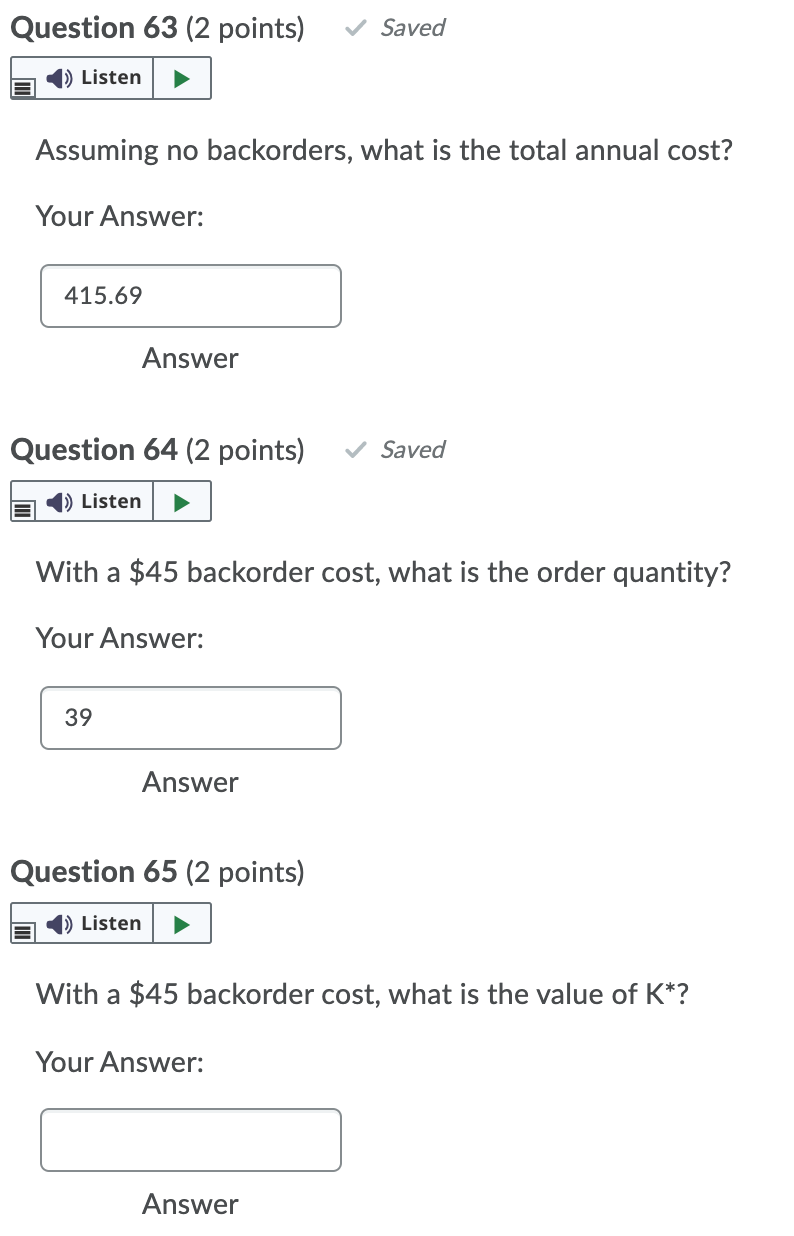Click the speaker Listen icon for Question 65
This screenshot has width=794, height=1236.
click(58, 922)
